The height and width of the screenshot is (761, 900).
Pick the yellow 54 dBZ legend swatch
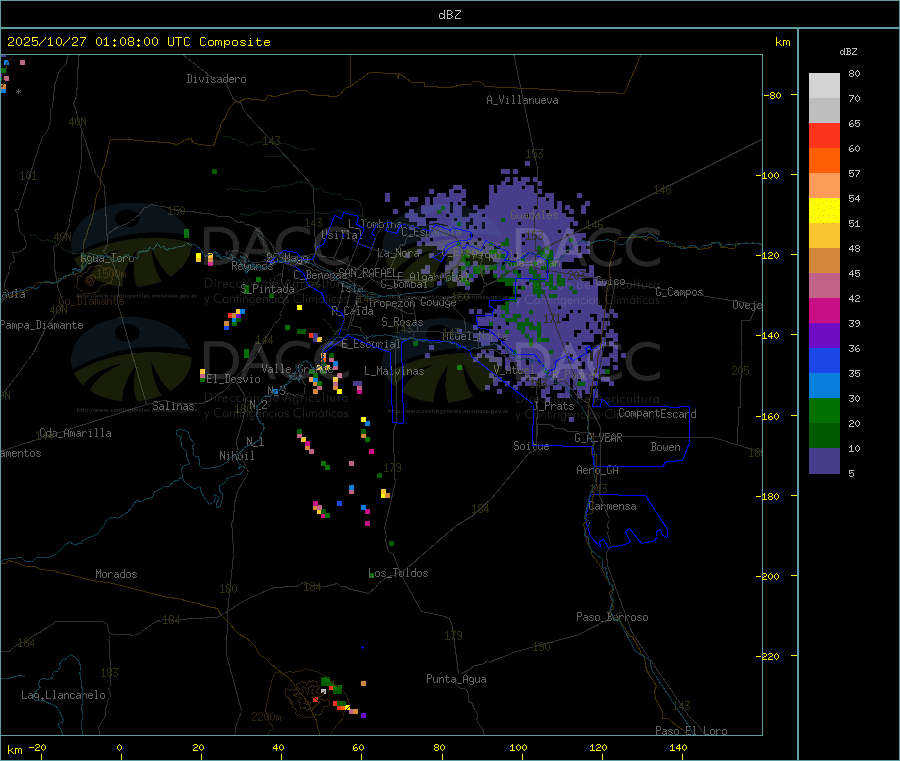point(824,210)
